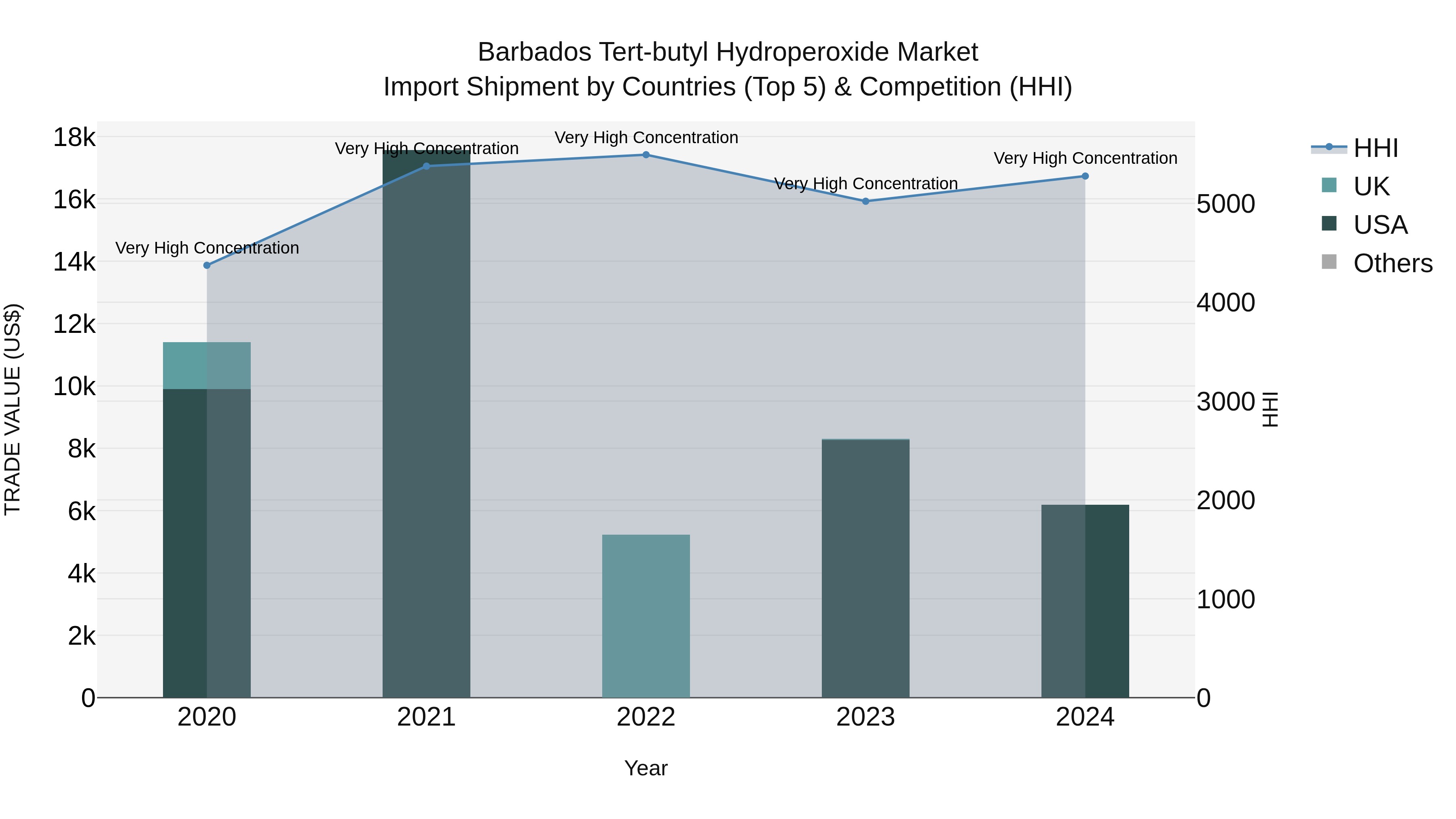
Task: Click the 8k tick label
Action: pyautogui.click(x=81, y=449)
